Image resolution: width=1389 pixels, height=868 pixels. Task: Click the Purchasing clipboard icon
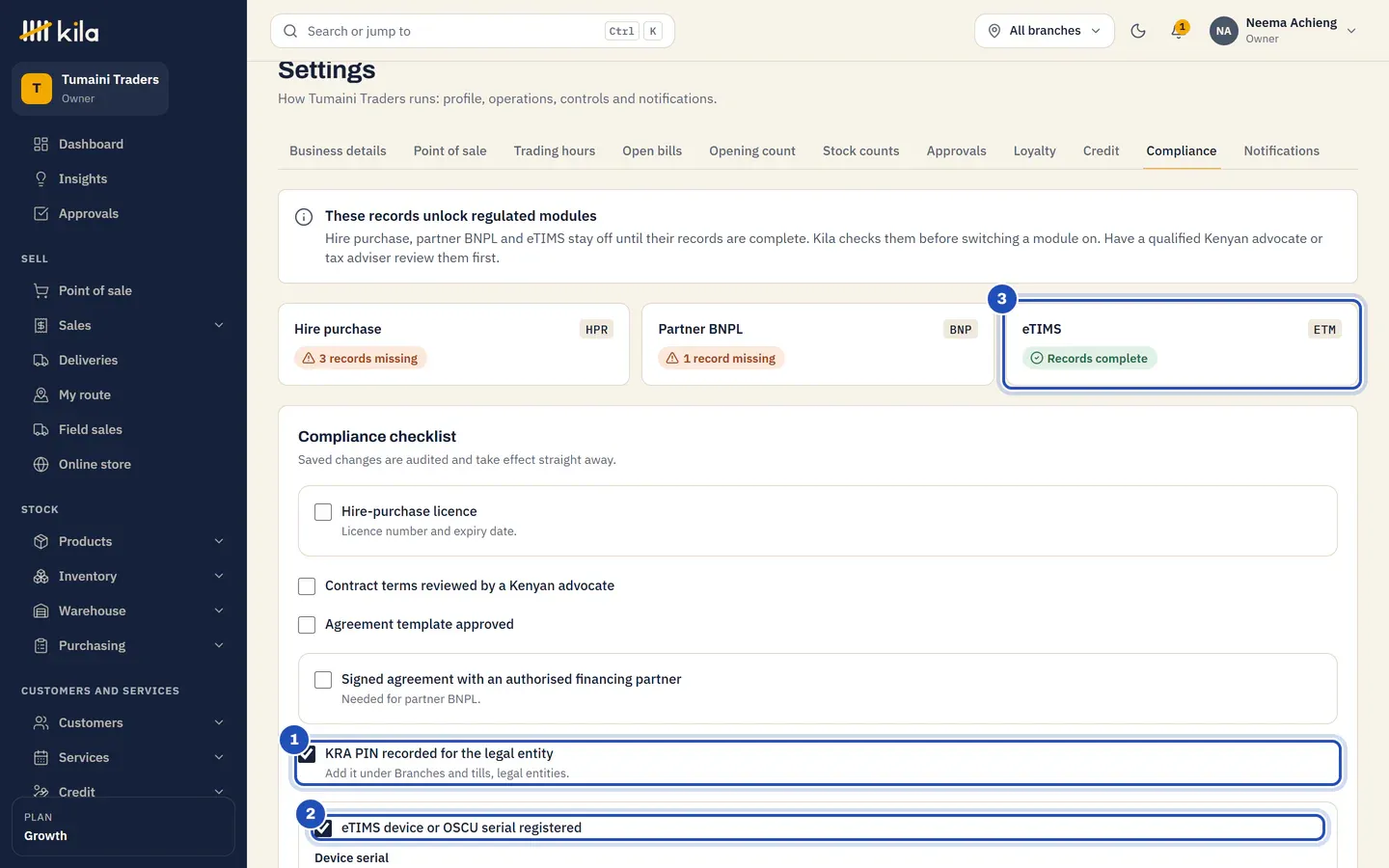click(x=41, y=646)
